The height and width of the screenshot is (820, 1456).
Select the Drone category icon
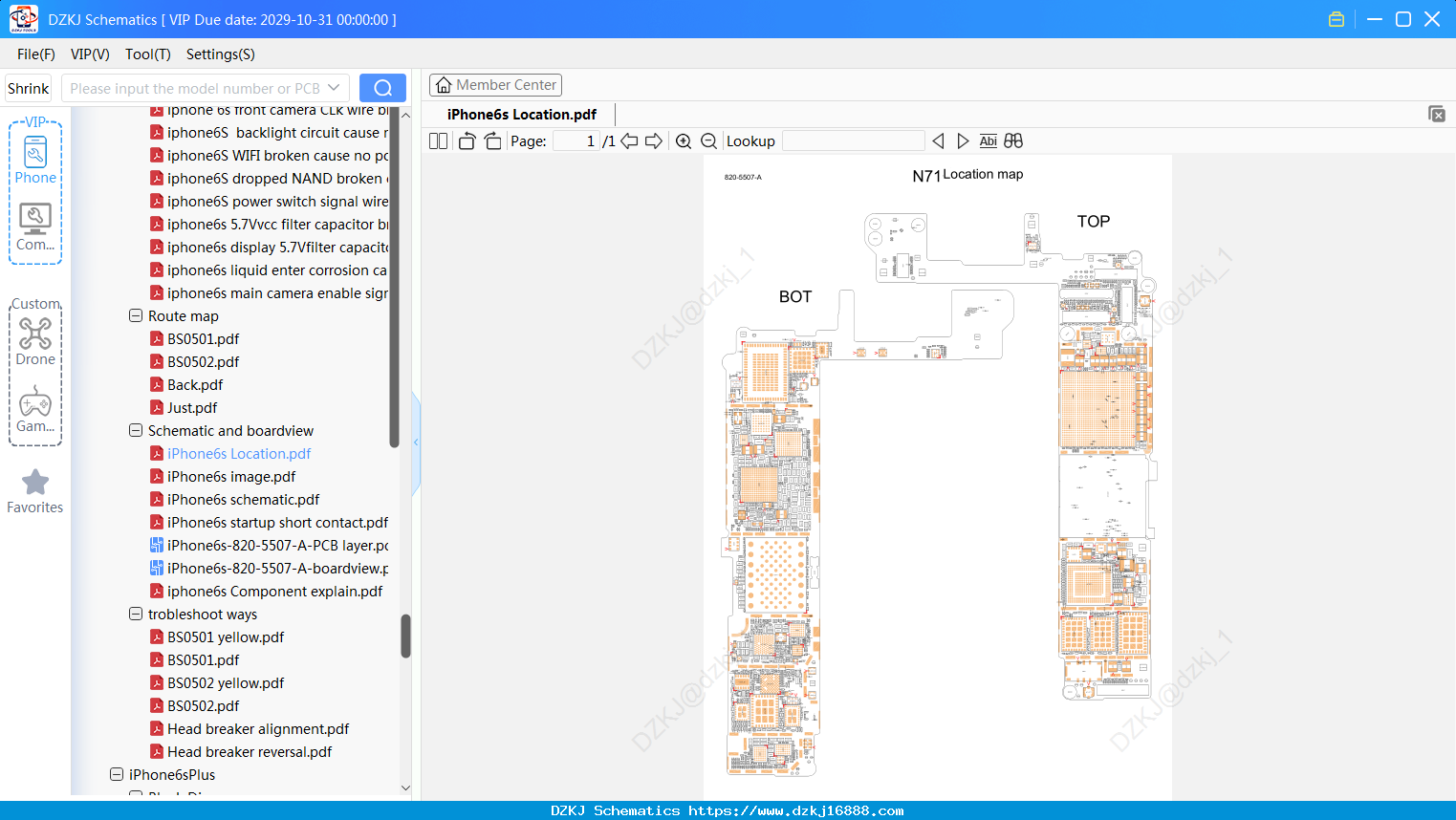(35, 341)
